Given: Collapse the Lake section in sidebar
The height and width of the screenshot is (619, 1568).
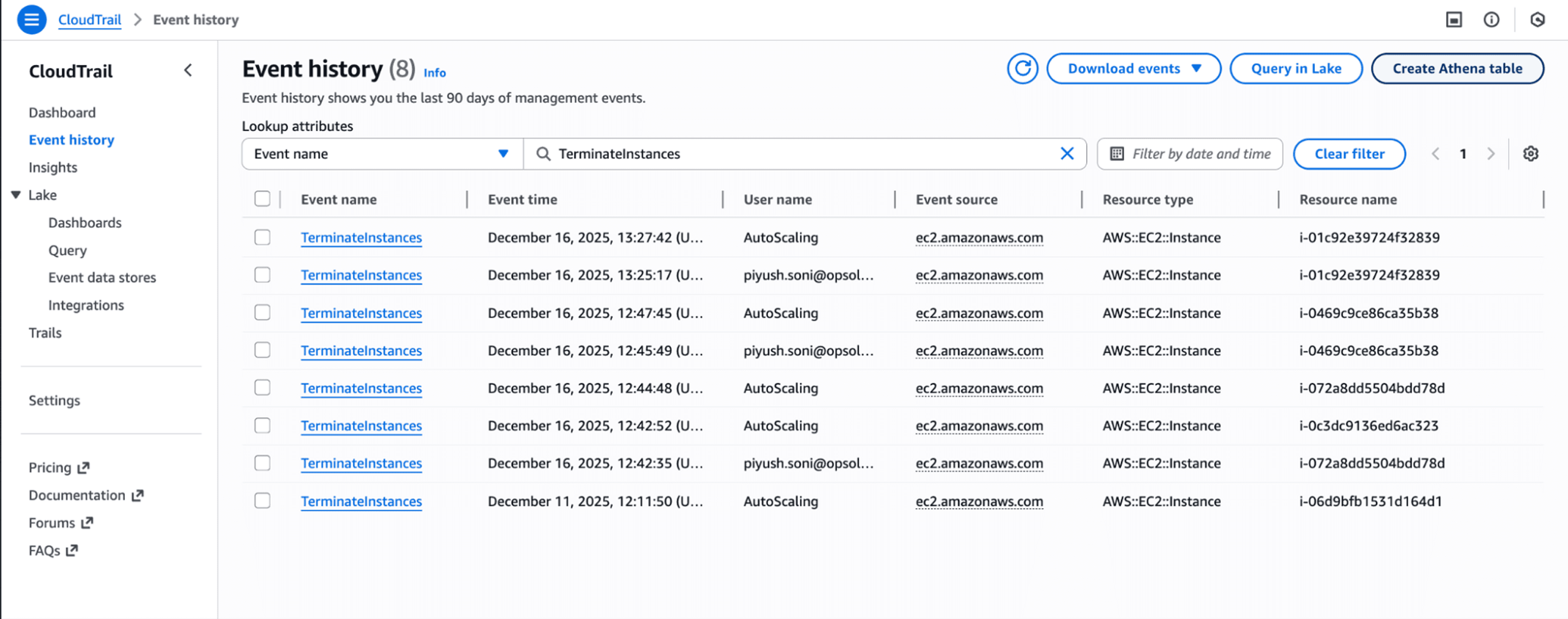Looking at the screenshot, I should 16,196.
